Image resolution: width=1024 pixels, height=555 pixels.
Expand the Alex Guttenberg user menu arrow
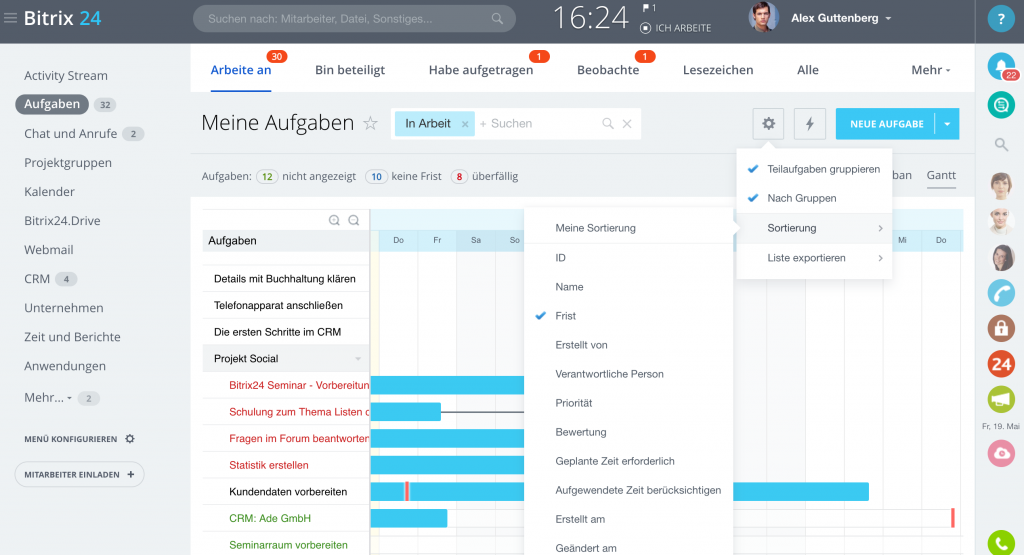[x=888, y=19]
